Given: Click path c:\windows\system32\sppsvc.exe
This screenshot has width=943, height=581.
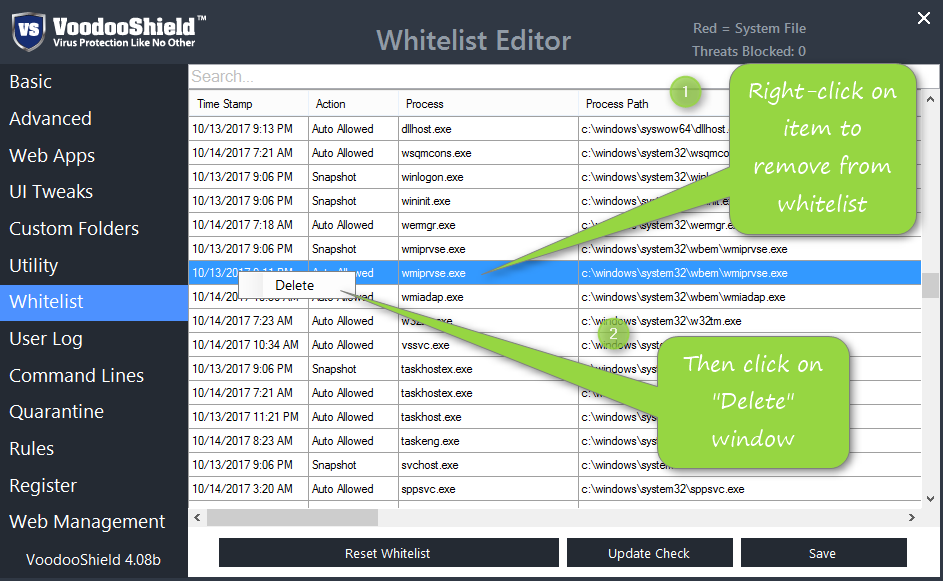Looking at the screenshot, I should [x=663, y=489].
